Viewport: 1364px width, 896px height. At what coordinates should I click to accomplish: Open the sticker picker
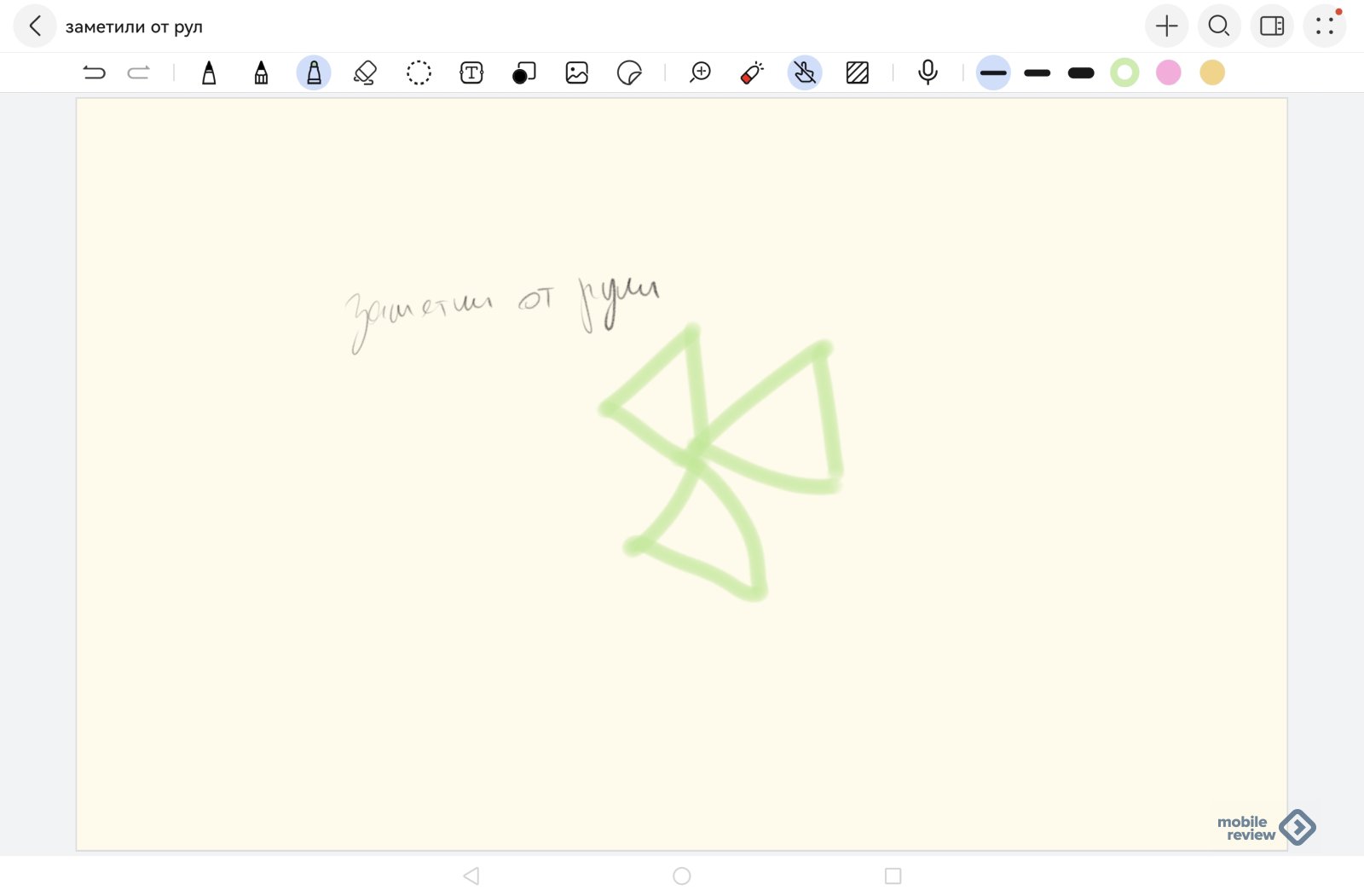point(629,73)
